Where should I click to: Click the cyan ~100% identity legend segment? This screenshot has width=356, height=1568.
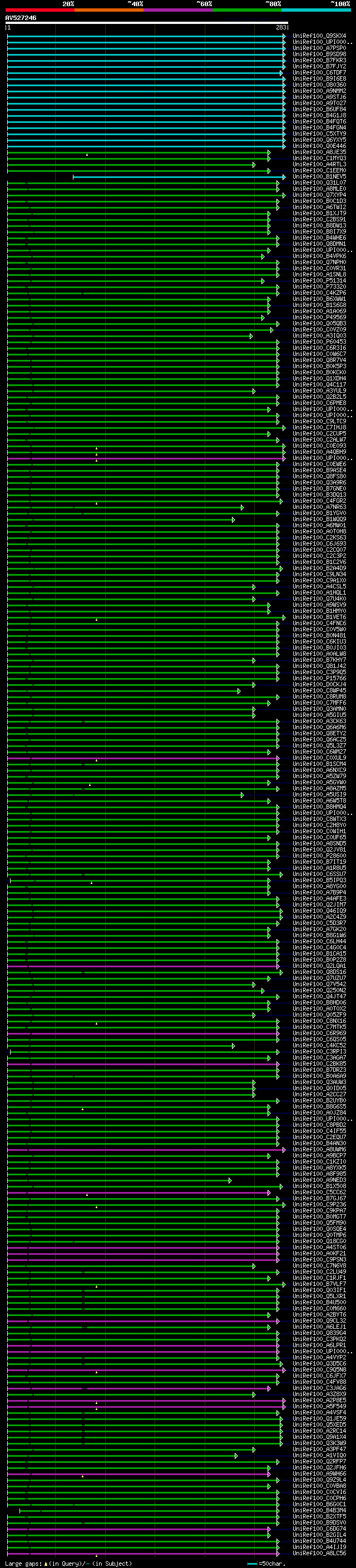316,10
